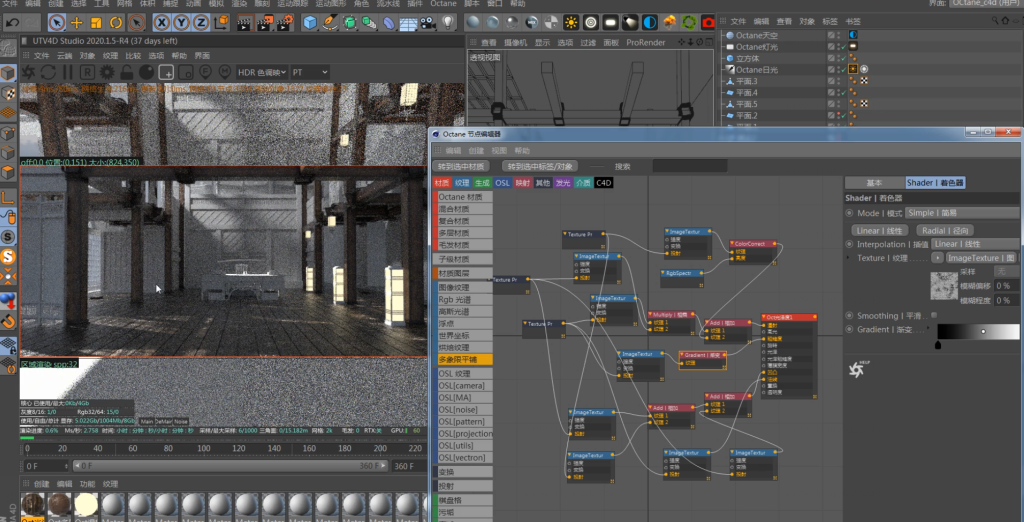Toggle Live Viewer lock resolution icon
Viewport: 1024px width, 522px height.
(127, 71)
